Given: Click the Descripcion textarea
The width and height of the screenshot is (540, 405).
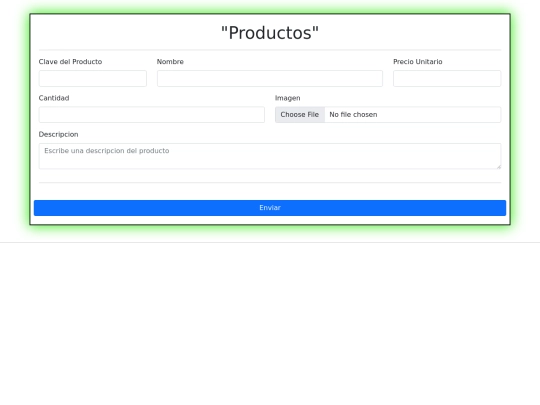Looking at the screenshot, I should 270,156.
